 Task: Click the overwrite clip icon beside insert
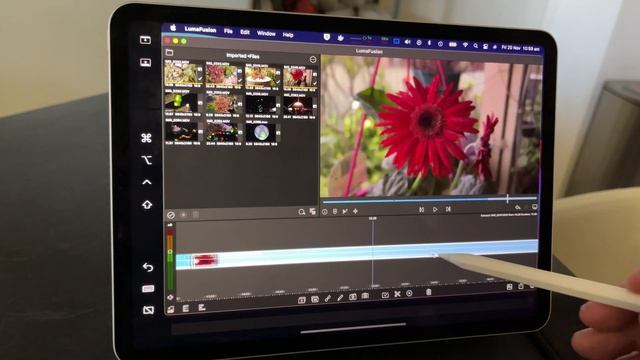pyautogui.click(x=315, y=300)
